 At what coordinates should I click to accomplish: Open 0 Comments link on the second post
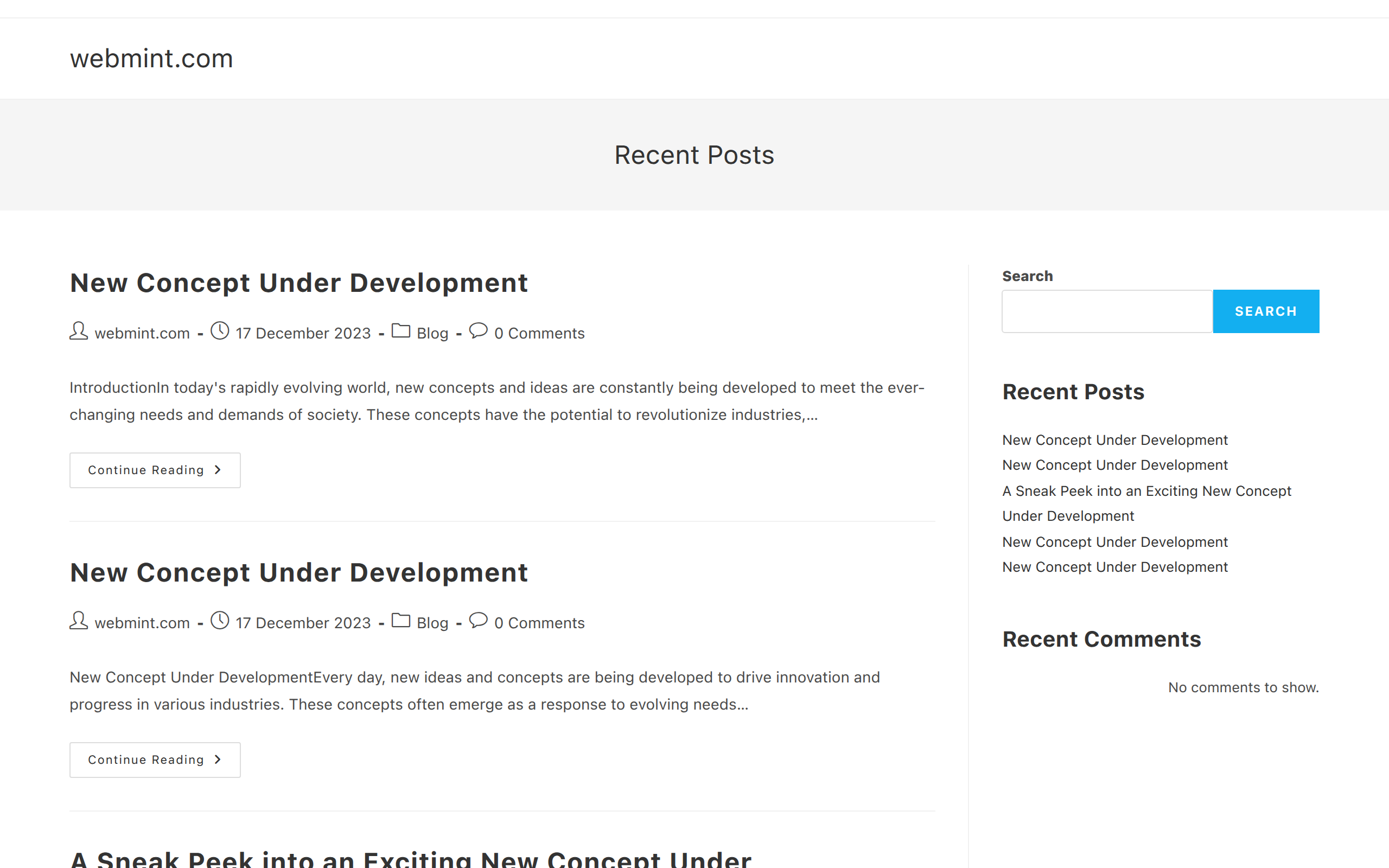(539, 623)
